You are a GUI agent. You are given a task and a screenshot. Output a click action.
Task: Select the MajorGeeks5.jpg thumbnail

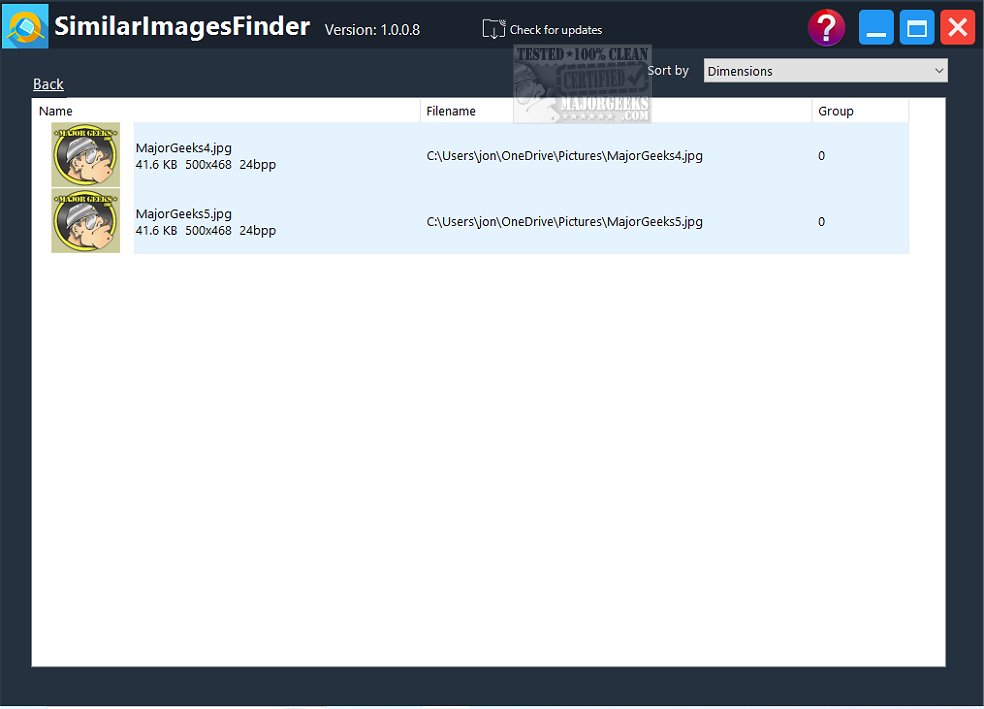coord(85,221)
